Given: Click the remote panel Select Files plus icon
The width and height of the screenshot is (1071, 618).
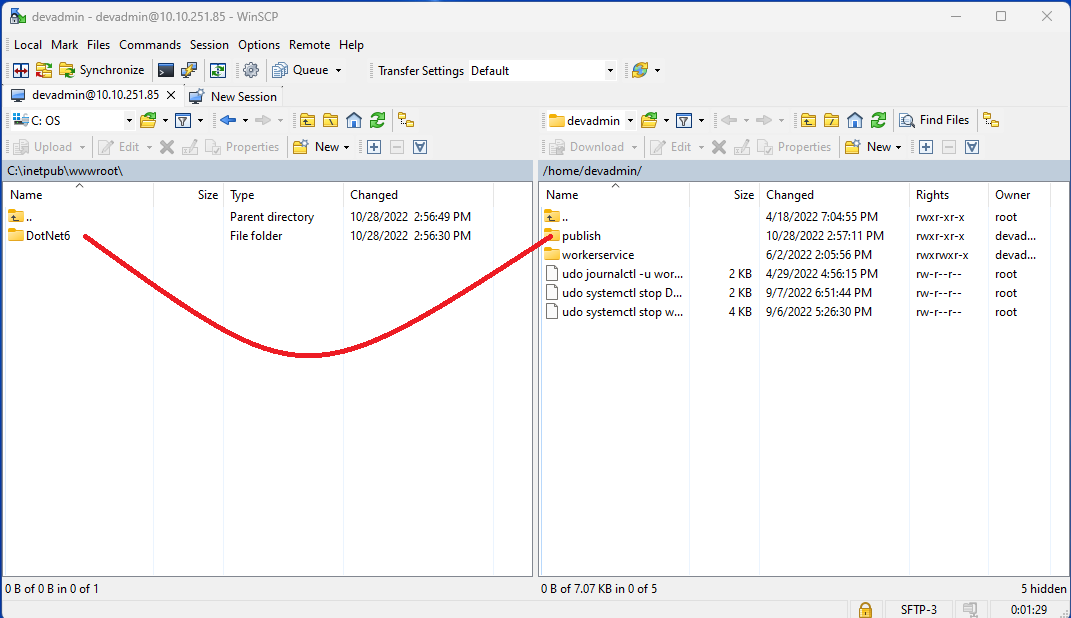Looking at the screenshot, I should pos(926,147).
